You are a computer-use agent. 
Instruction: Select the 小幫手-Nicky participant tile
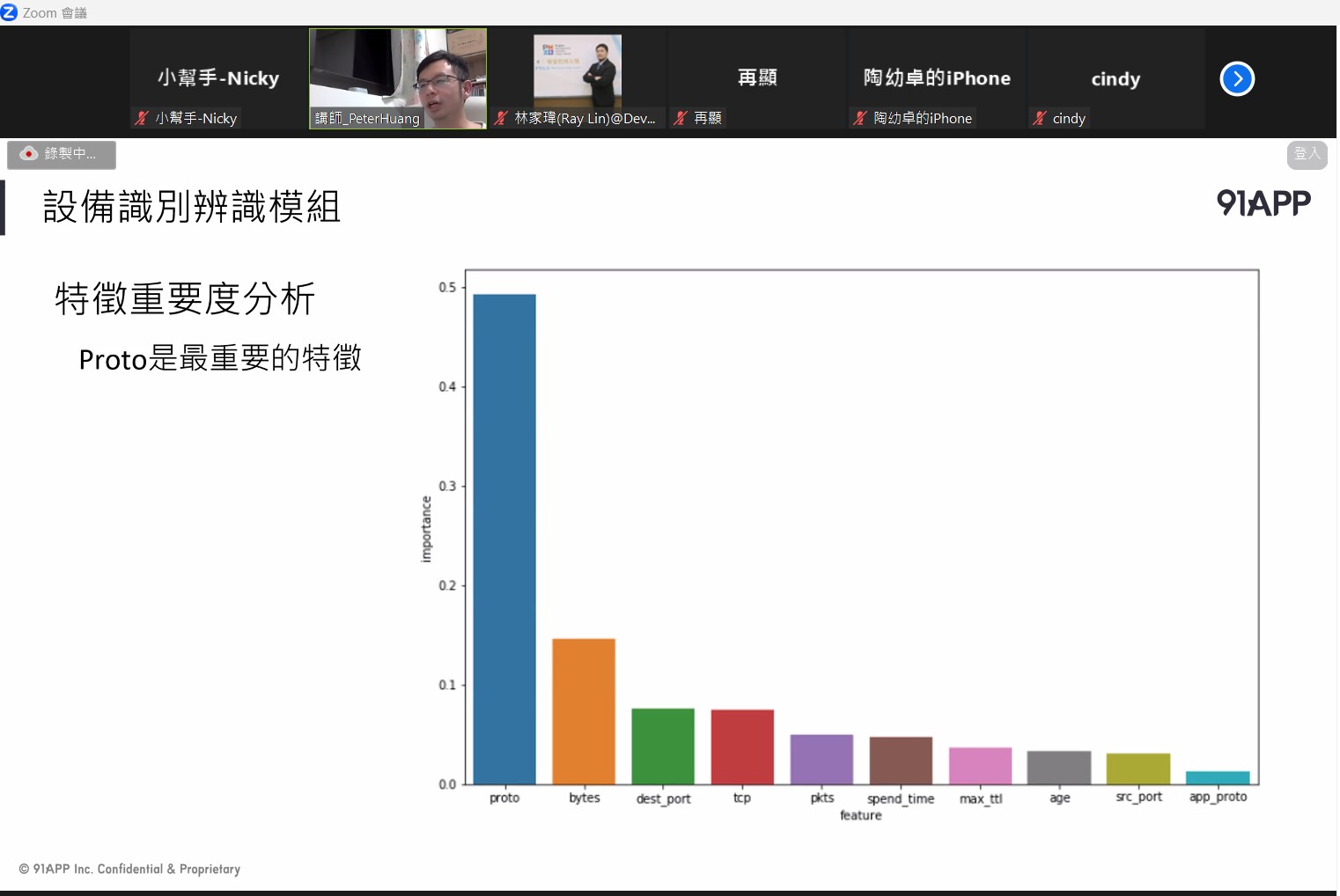(x=218, y=77)
